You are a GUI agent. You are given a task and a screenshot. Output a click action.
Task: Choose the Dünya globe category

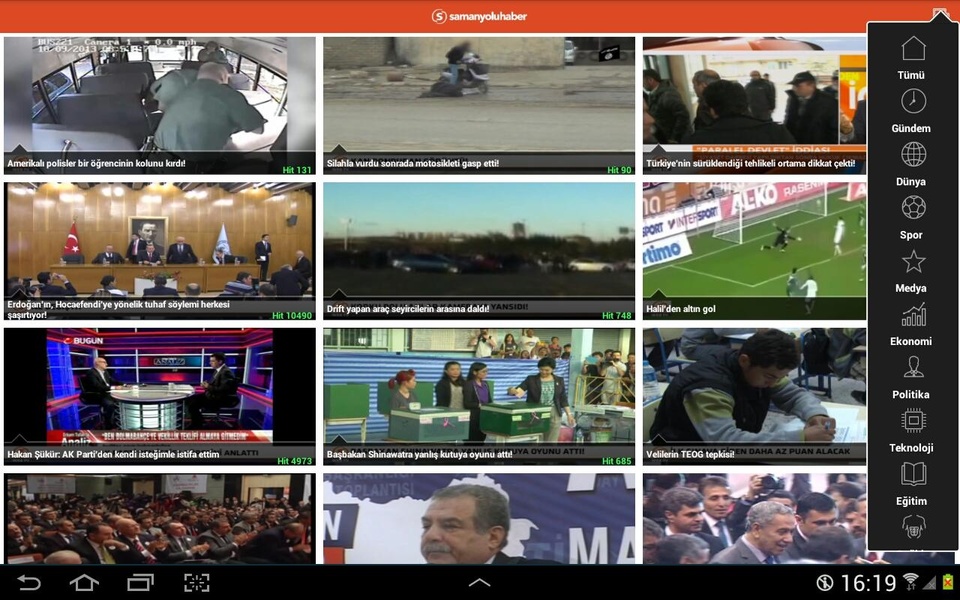tap(912, 165)
